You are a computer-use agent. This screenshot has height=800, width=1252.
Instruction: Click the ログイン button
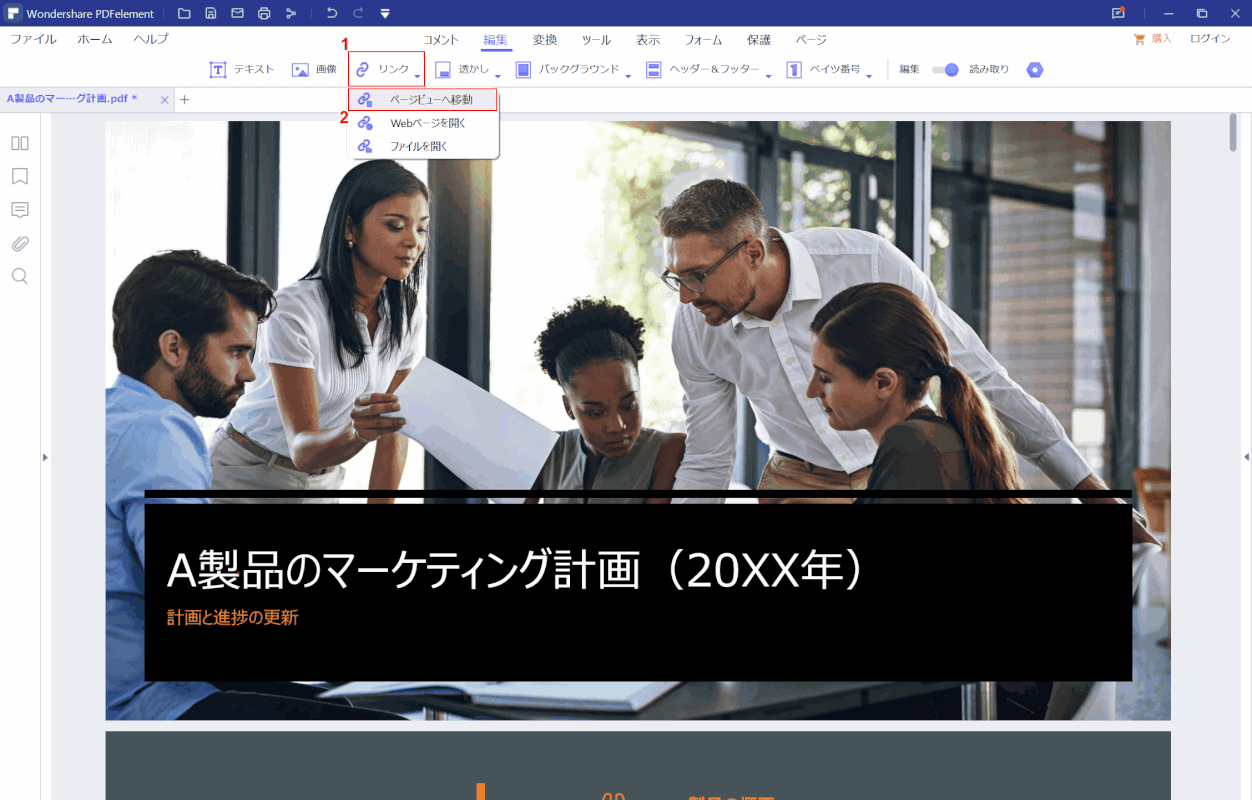pyautogui.click(x=1210, y=39)
